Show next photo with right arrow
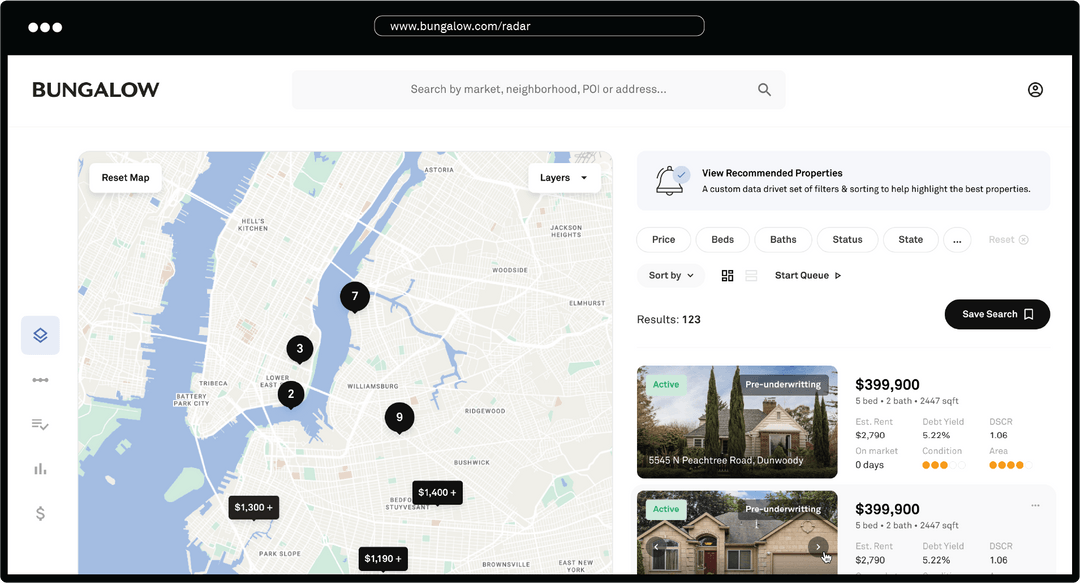The width and height of the screenshot is (1080, 583). coord(818,547)
